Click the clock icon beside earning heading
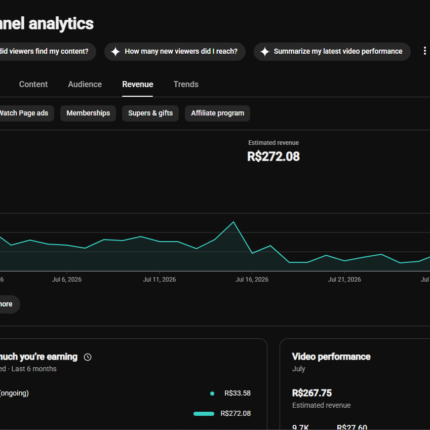This screenshot has height=430, width=430. pos(88,357)
